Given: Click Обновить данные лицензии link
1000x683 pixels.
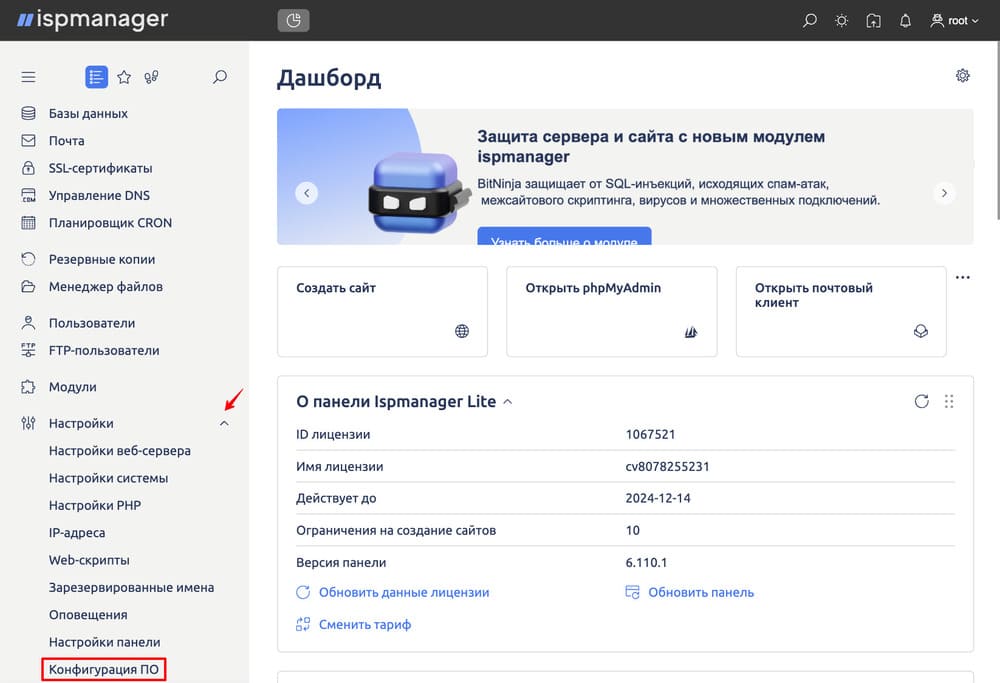Looking at the screenshot, I should 393,592.
